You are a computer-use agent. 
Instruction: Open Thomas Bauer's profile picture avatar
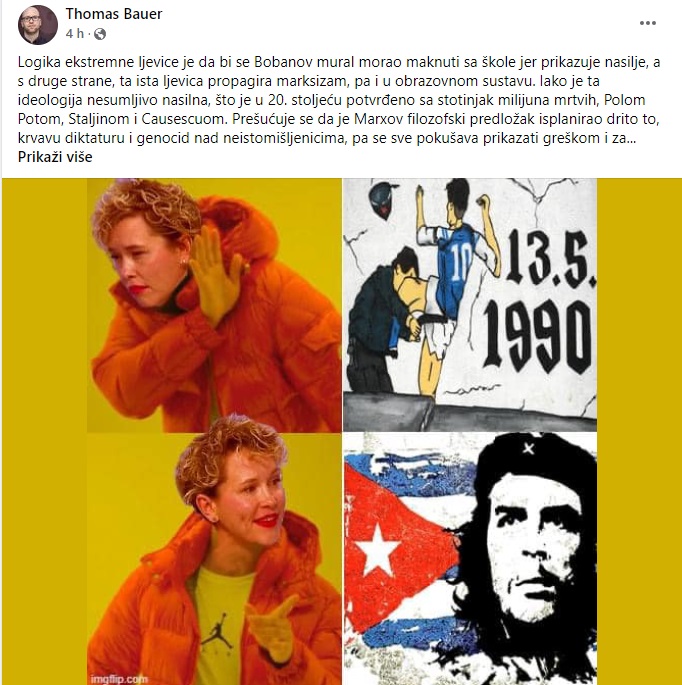pos(38,24)
